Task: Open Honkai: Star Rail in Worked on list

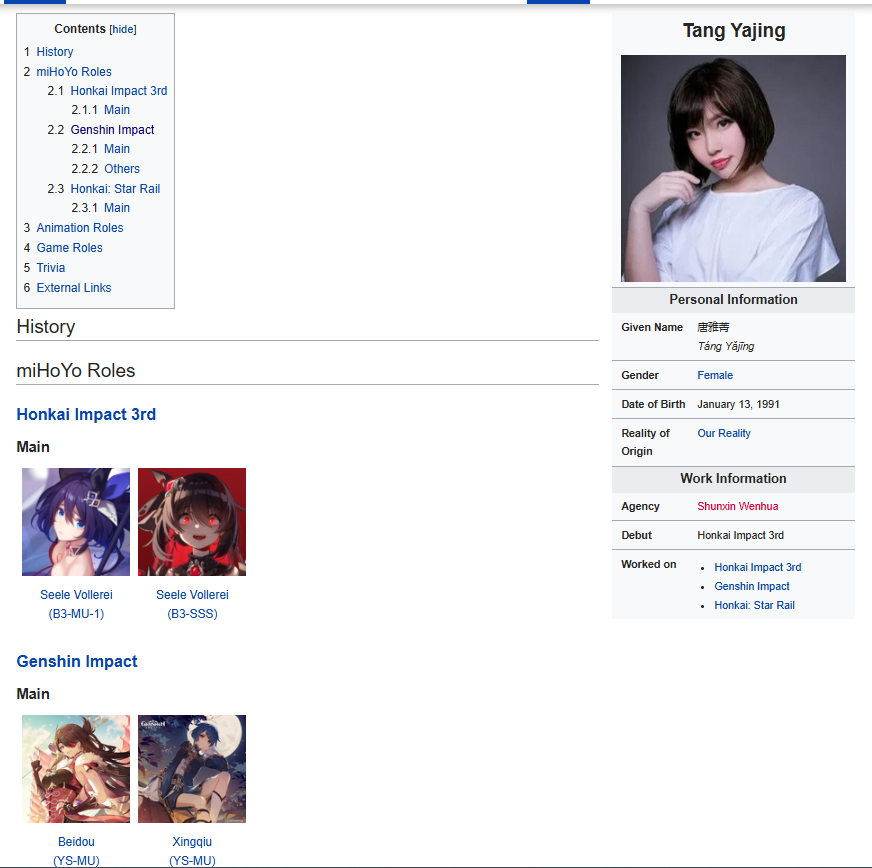Action: [754, 605]
